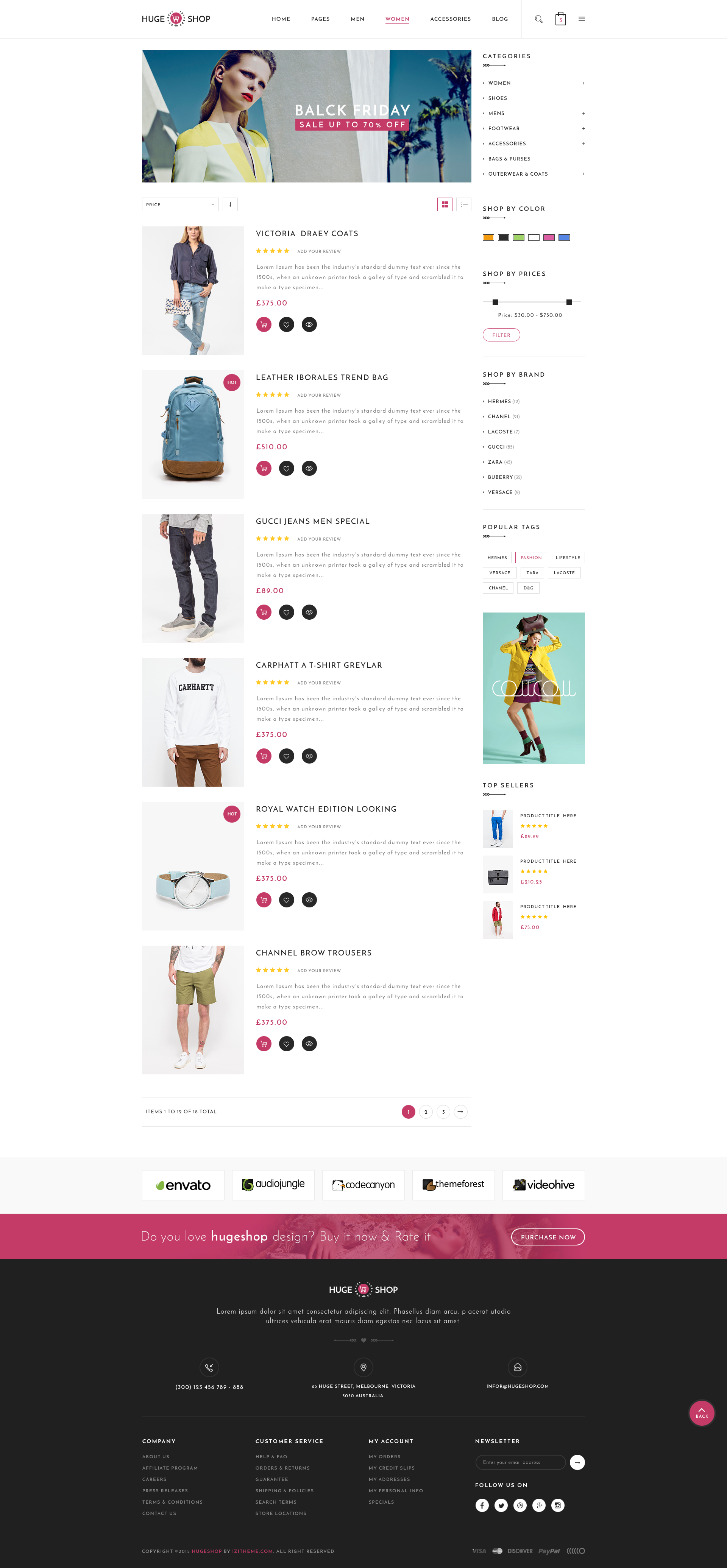Click the Twitter icon in footer
727x1568 pixels.
tap(501, 1505)
